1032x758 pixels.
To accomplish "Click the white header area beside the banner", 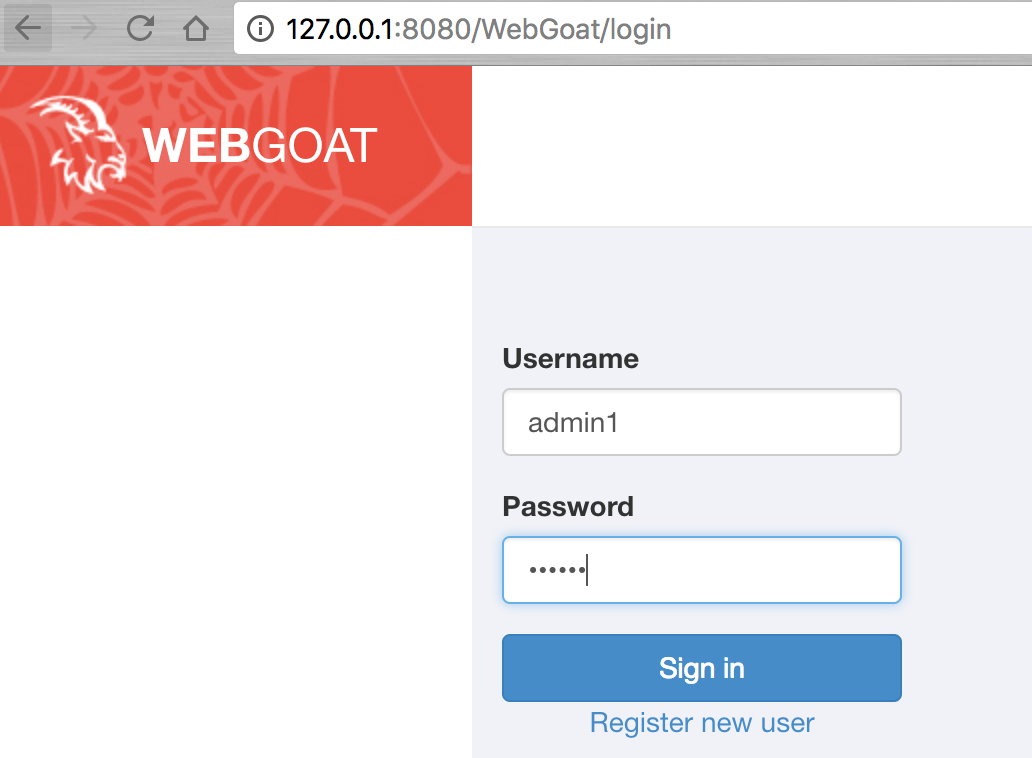I will [x=752, y=145].
